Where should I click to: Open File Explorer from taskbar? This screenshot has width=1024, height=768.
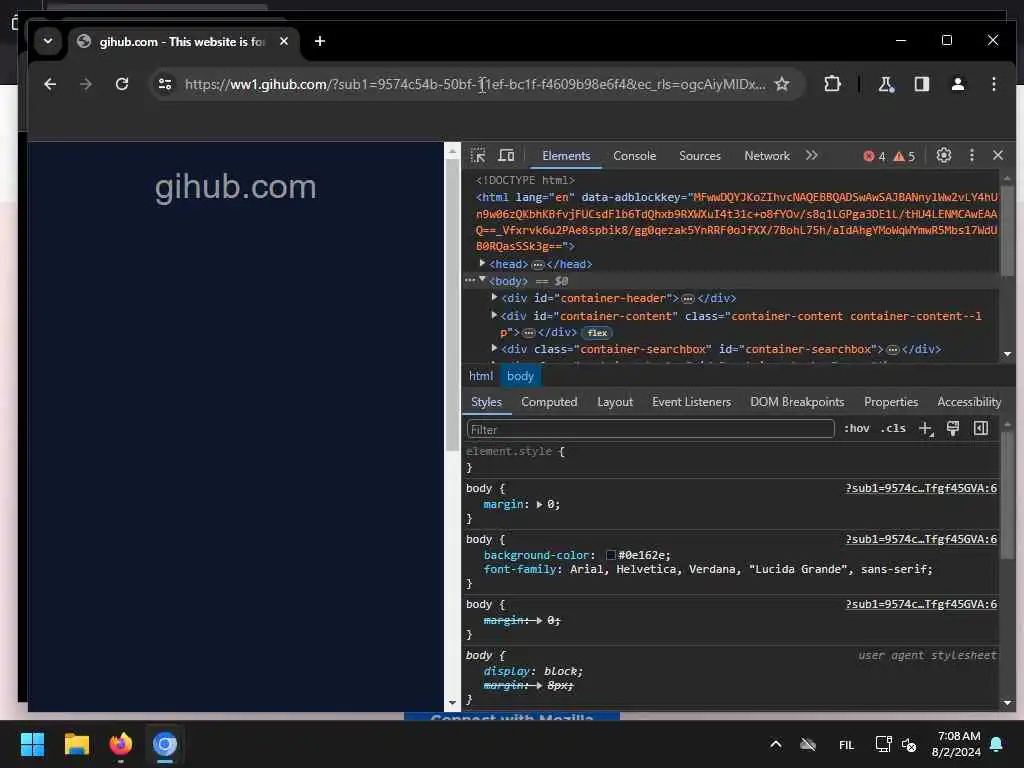coord(76,744)
